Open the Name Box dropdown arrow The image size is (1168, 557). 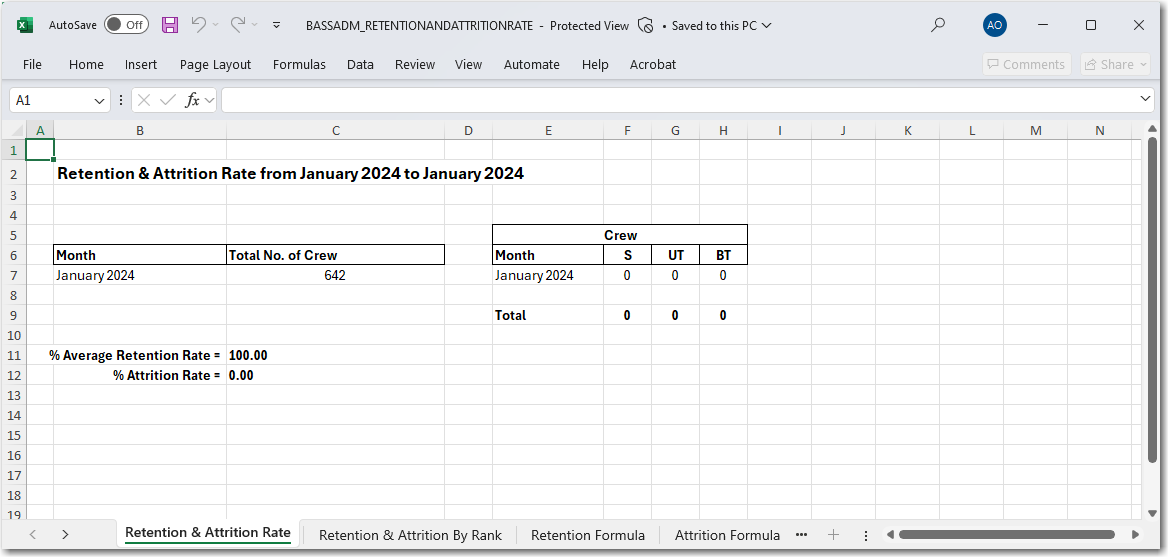100,101
